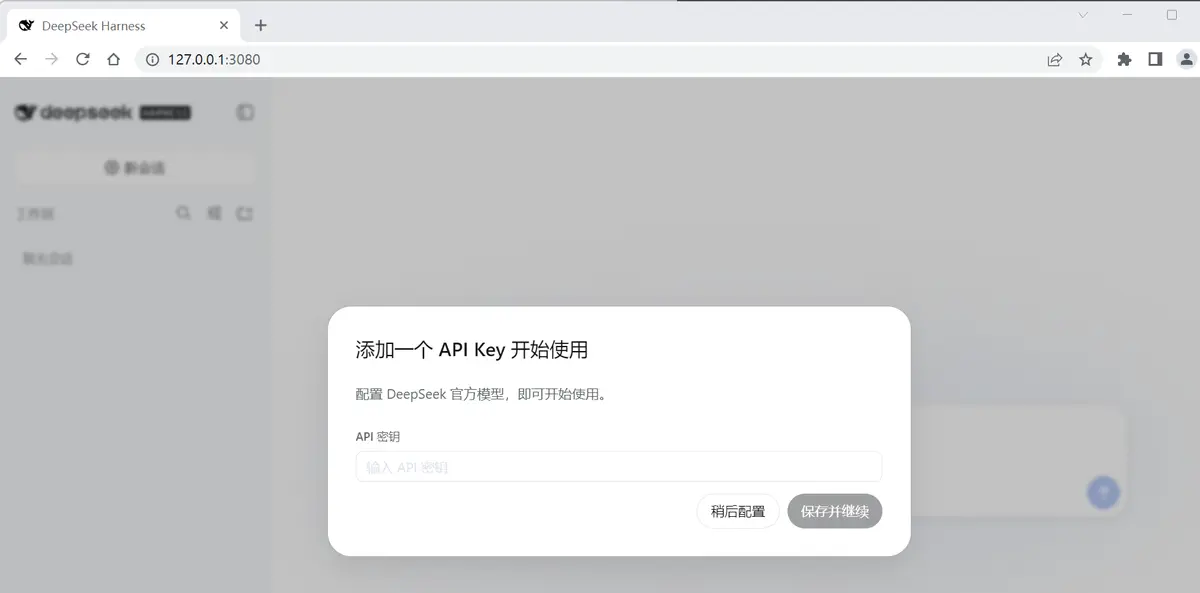Click the dialog title 添加一个 API Key 开始使用
The image size is (1200, 593).
click(472, 350)
